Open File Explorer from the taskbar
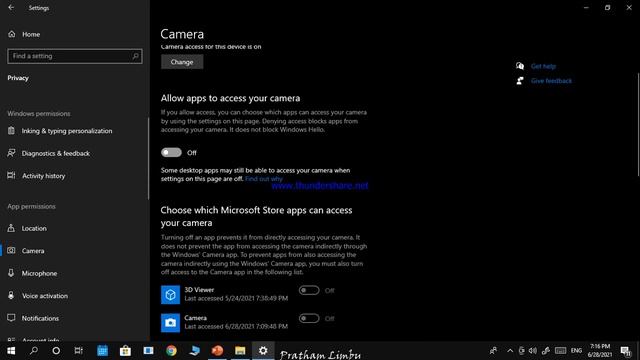 pyautogui.click(x=240, y=351)
